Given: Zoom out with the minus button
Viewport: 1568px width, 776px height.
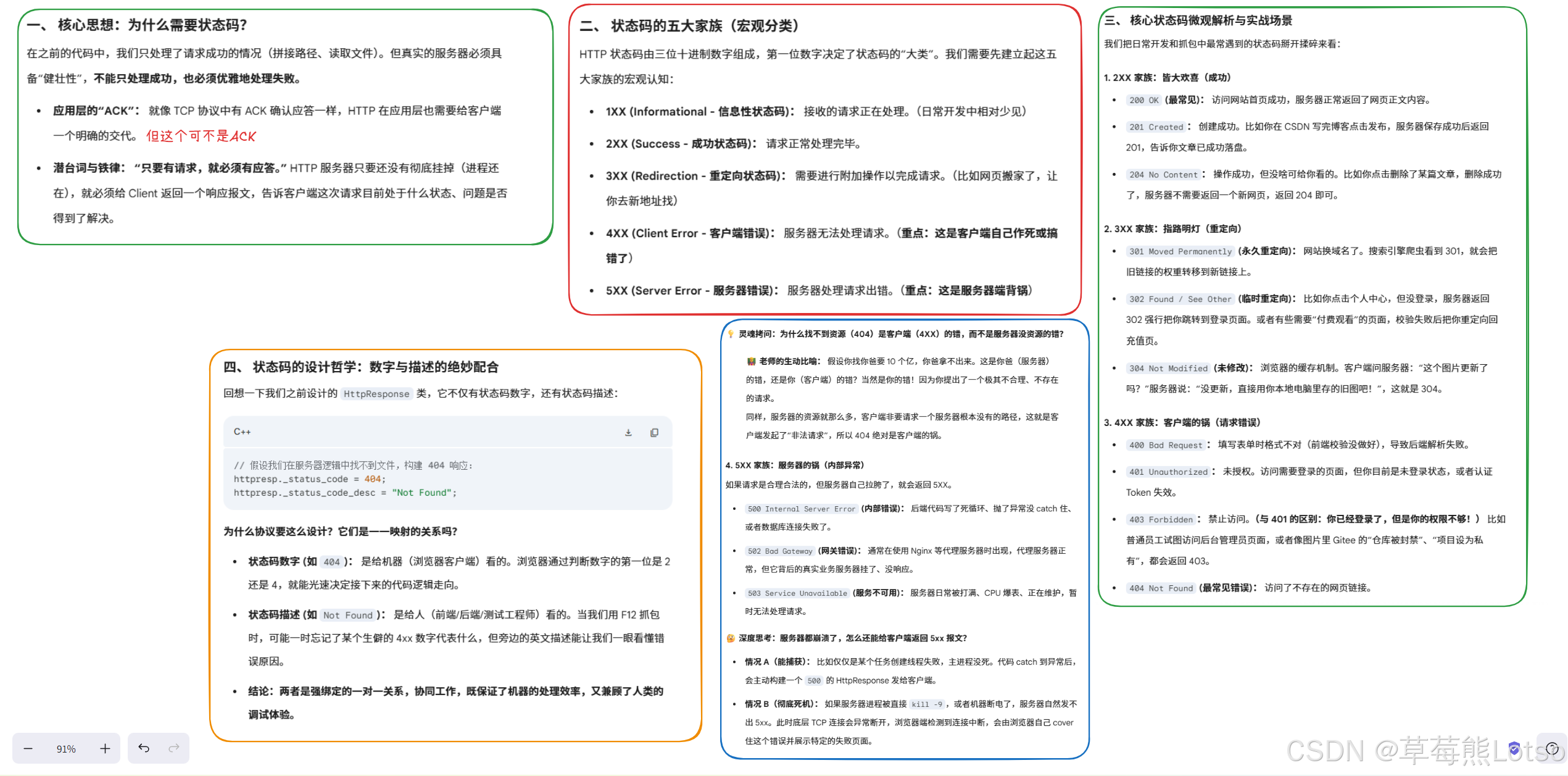Looking at the screenshot, I should click(28, 748).
